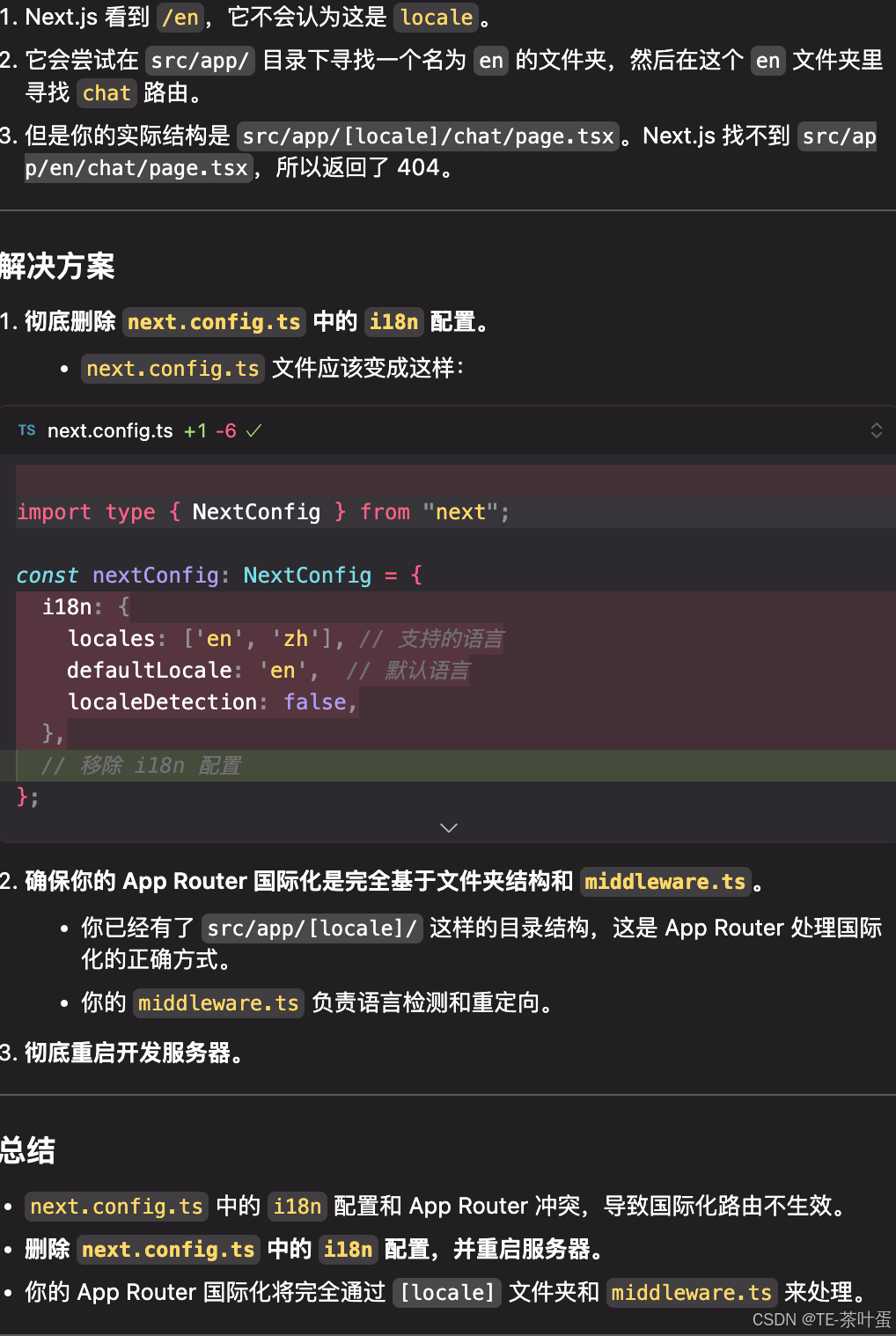Click the "-6" deletions indicator

[226, 430]
